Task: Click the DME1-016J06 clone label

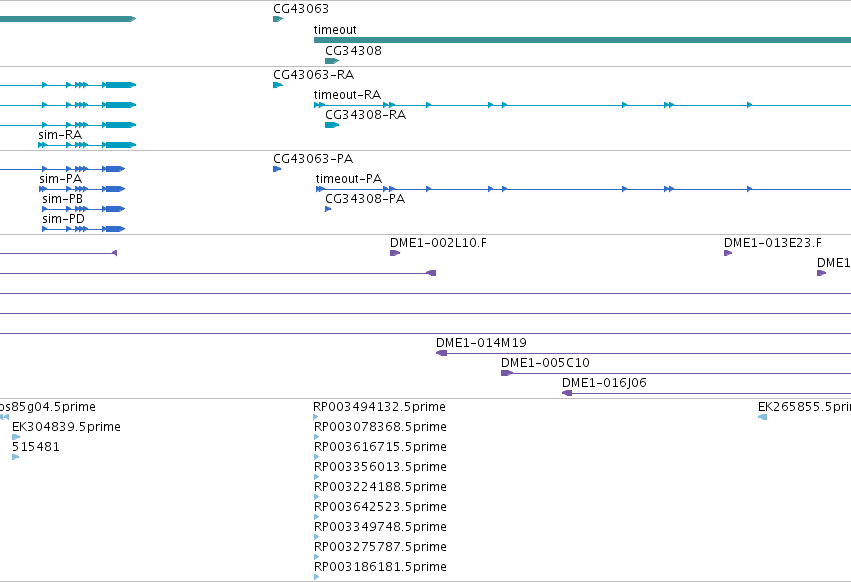Action: (x=604, y=383)
